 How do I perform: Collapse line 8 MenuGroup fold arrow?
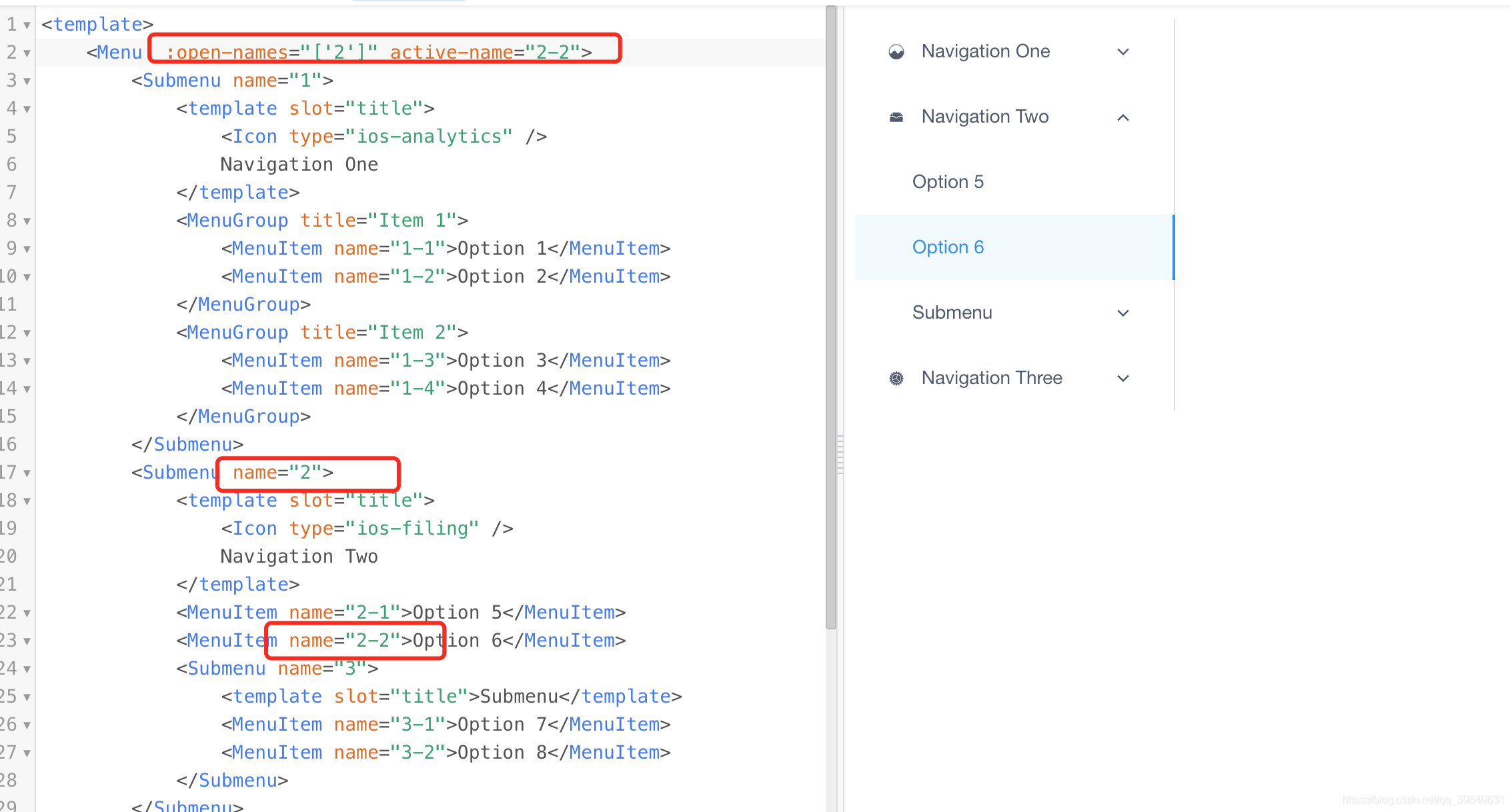point(27,221)
